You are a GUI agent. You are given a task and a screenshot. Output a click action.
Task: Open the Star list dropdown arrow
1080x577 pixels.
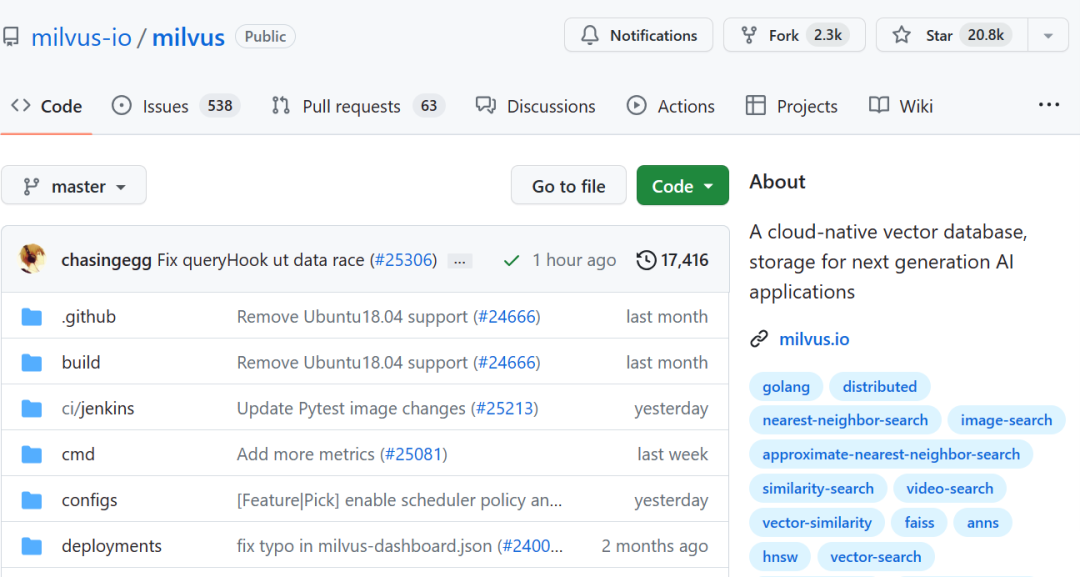(x=1048, y=35)
